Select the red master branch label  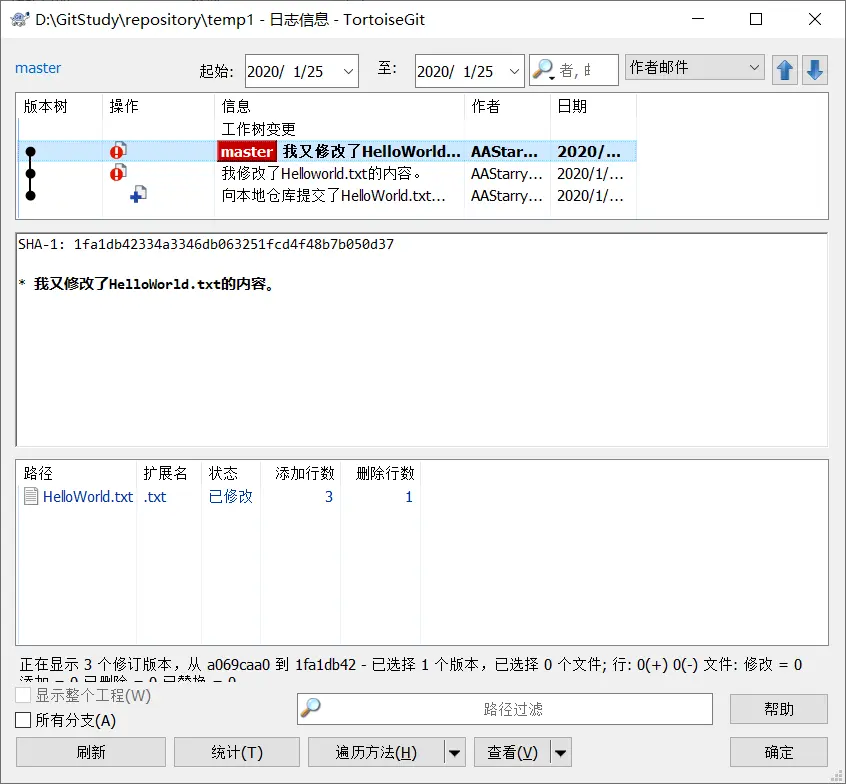[x=245, y=151]
